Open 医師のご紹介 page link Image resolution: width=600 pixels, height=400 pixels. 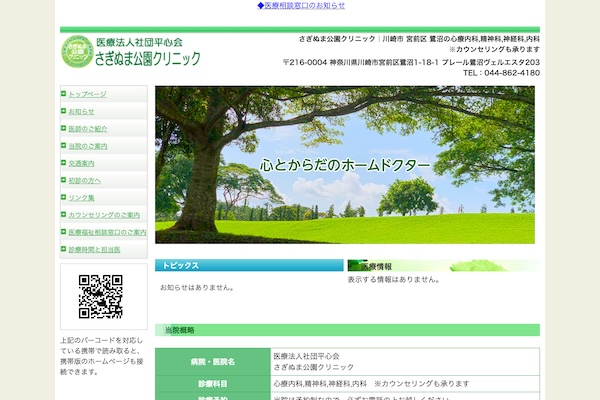pyautogui.click(x=88, y=129)
